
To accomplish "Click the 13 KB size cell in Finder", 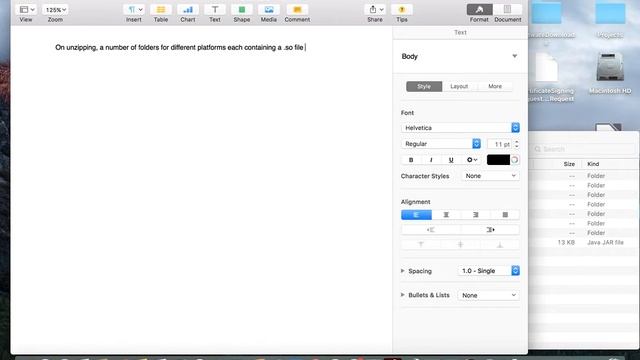I will click(x=566, y=242).
